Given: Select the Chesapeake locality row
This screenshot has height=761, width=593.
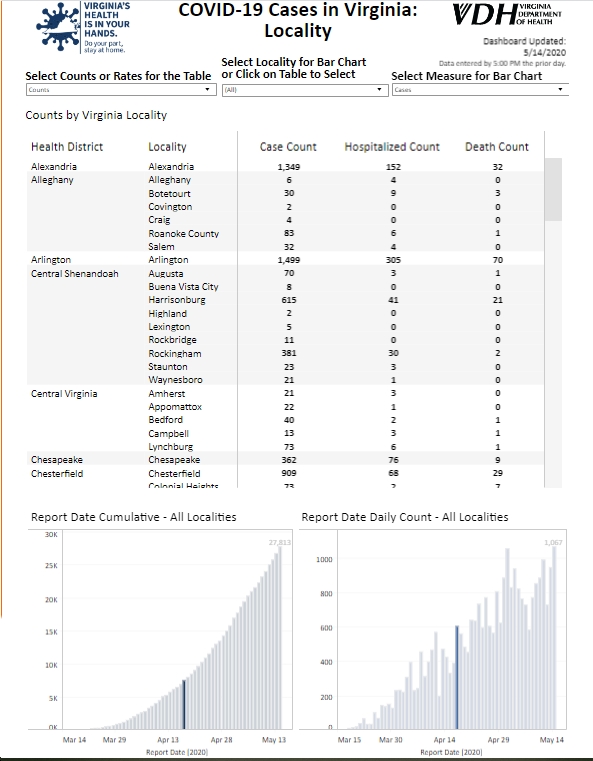Looking at the screenshot, I should pyautogui.click(x=285, y=460).
